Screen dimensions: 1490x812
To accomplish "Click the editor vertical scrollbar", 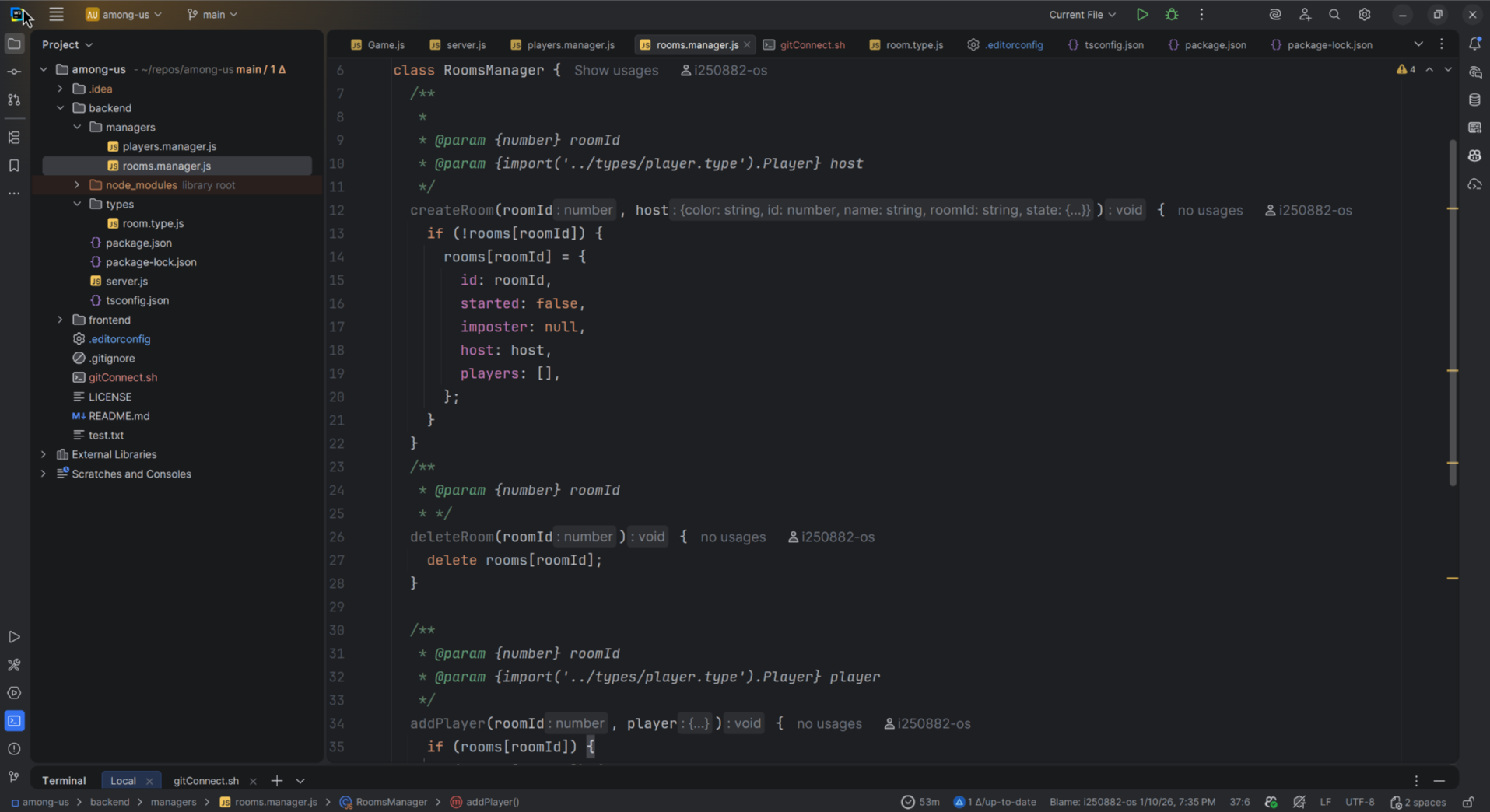I will point(1452,311).
